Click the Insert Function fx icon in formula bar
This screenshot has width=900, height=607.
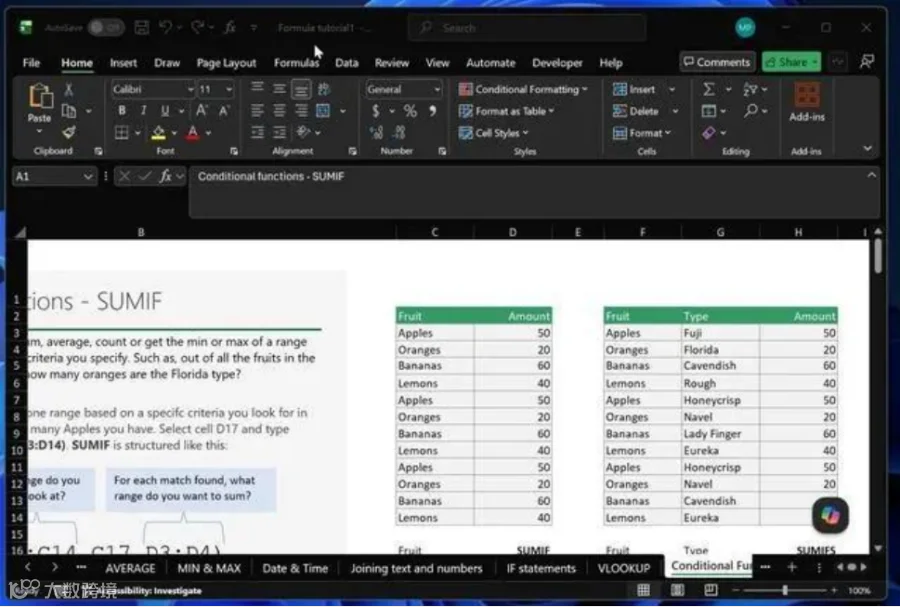(166, 176)
